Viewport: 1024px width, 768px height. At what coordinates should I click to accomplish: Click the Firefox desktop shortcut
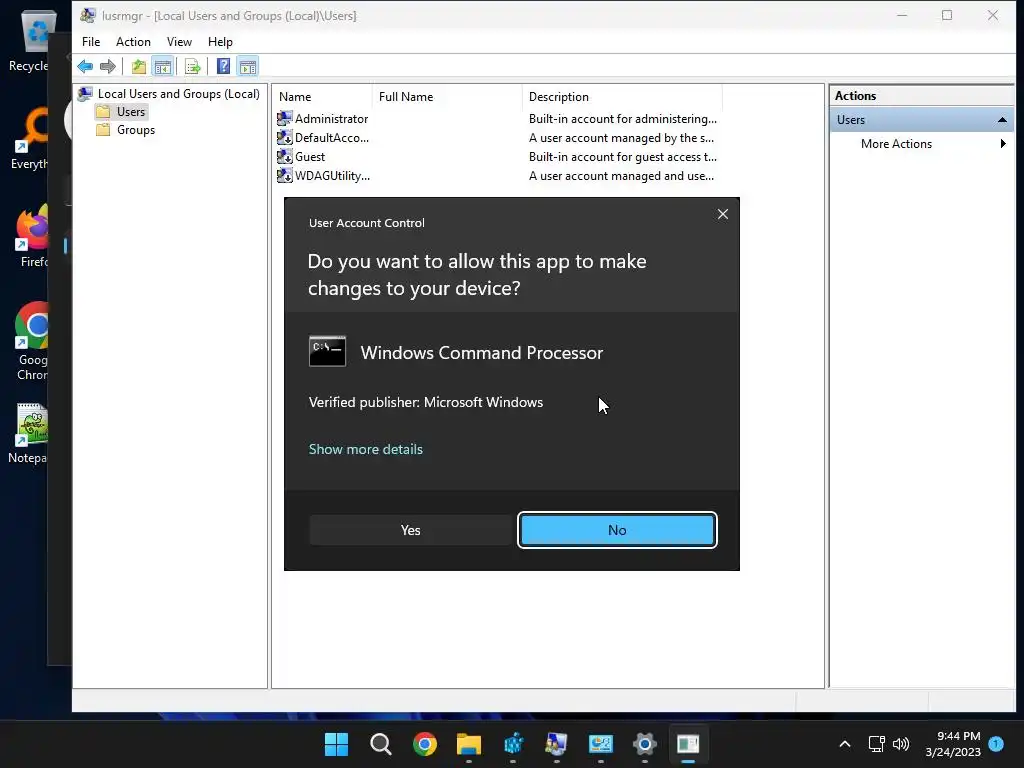pyautogui.click(x=33, y=236)
